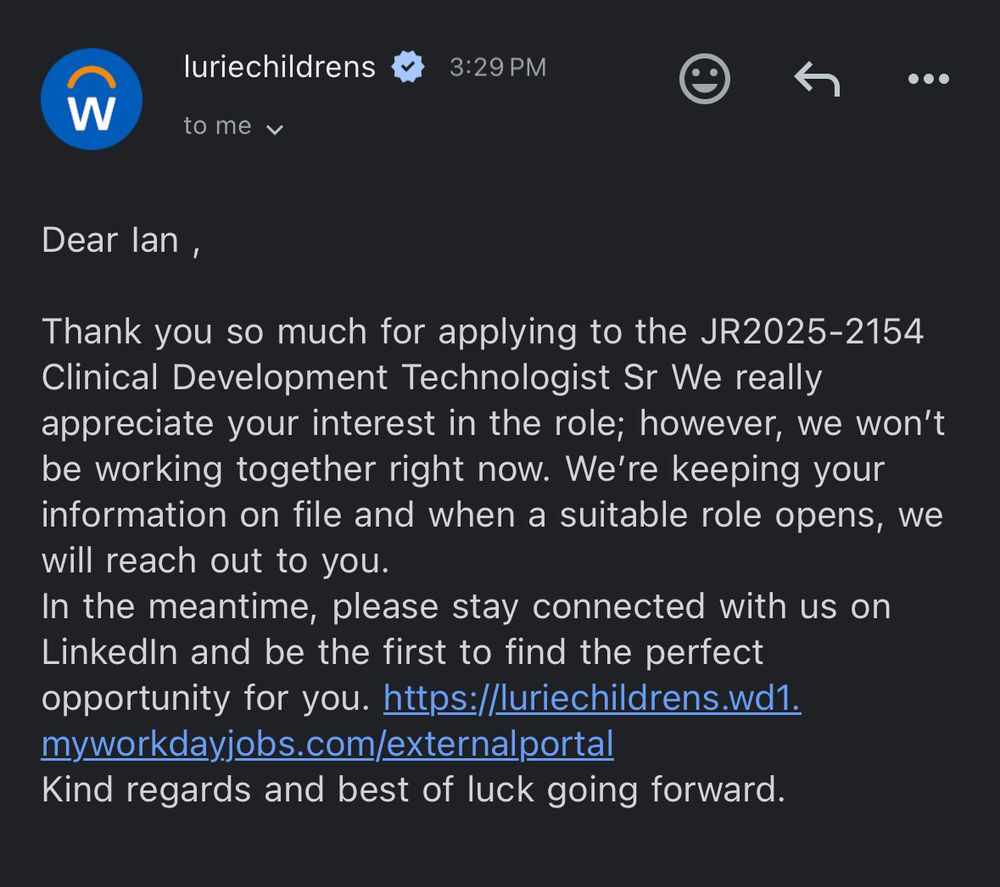Tap 'will reach out to you.' sentence ending
Viewport: 1000px width, 887px height.
(x=216, y=561)
